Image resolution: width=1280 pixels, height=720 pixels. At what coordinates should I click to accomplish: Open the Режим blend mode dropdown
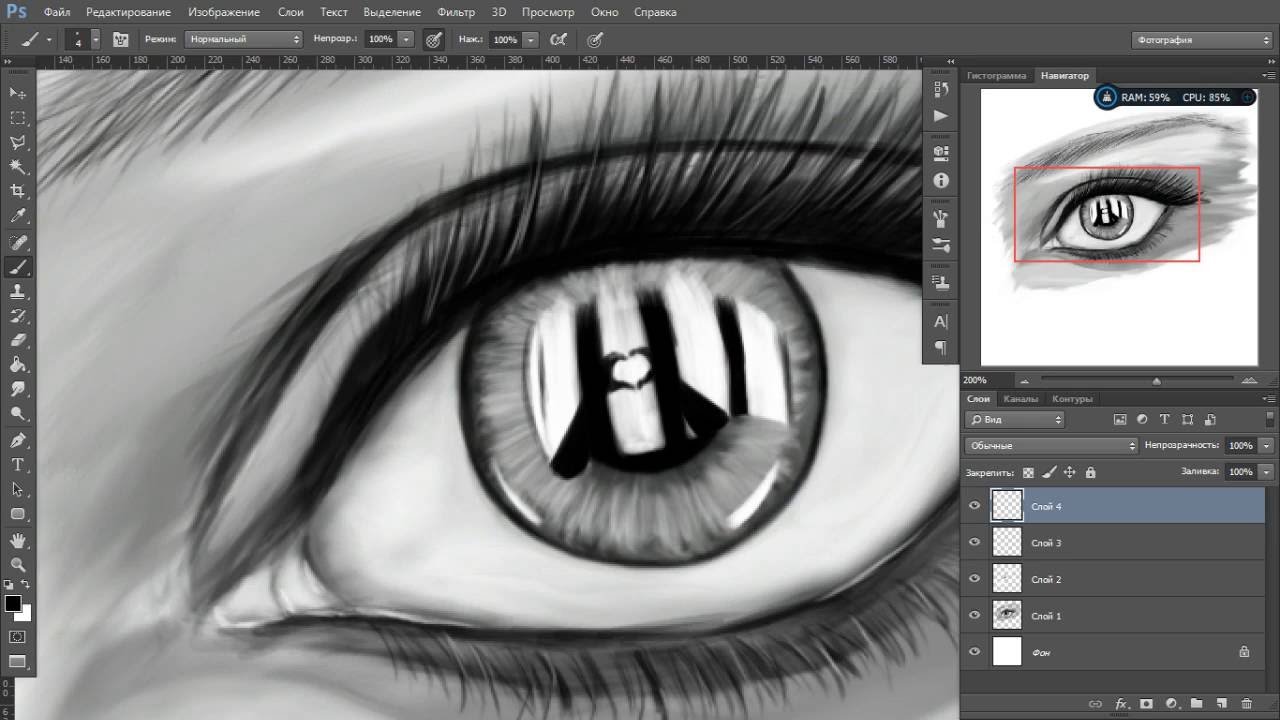(x=243, y=39)
